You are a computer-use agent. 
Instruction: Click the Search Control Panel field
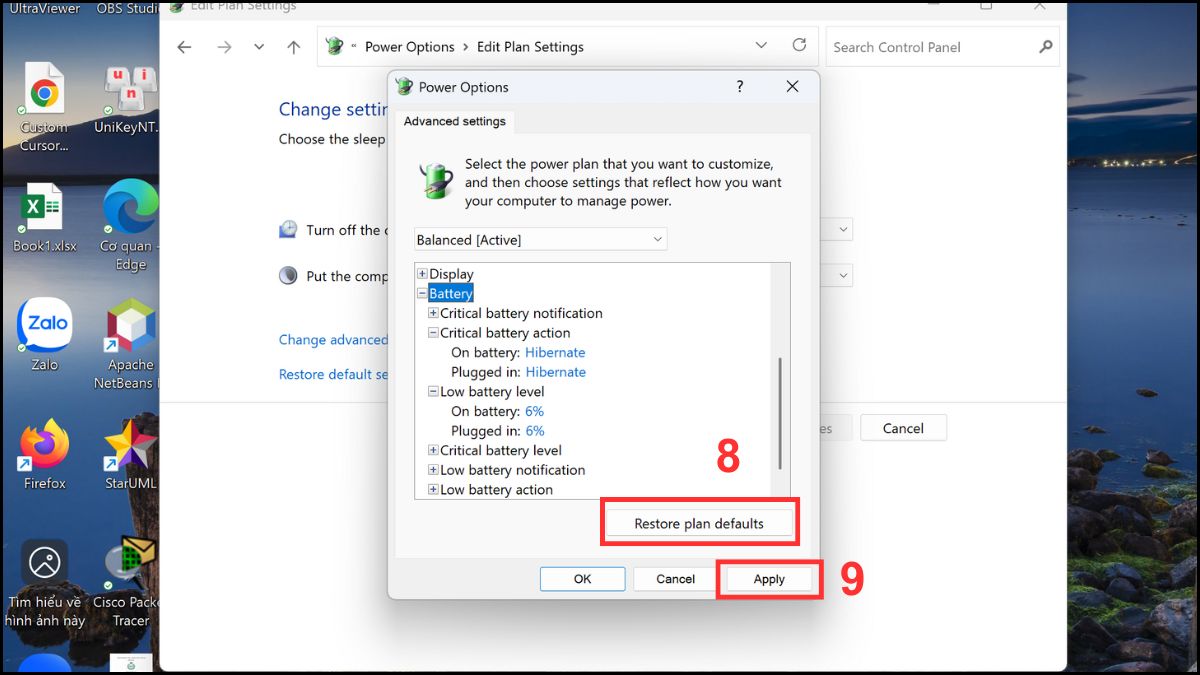[x=943, y=47]
